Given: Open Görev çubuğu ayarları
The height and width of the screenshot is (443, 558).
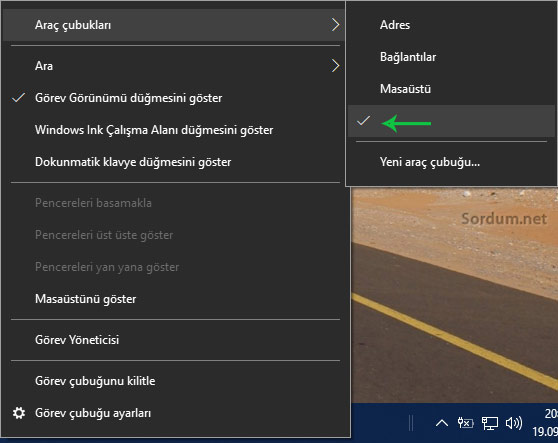Looking at the screenshot, I should 173,413.
